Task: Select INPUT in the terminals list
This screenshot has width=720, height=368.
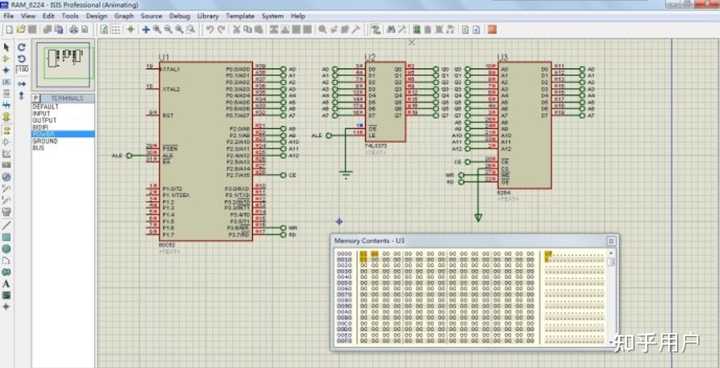Action: pyautogui.click(x=41, y=113)
